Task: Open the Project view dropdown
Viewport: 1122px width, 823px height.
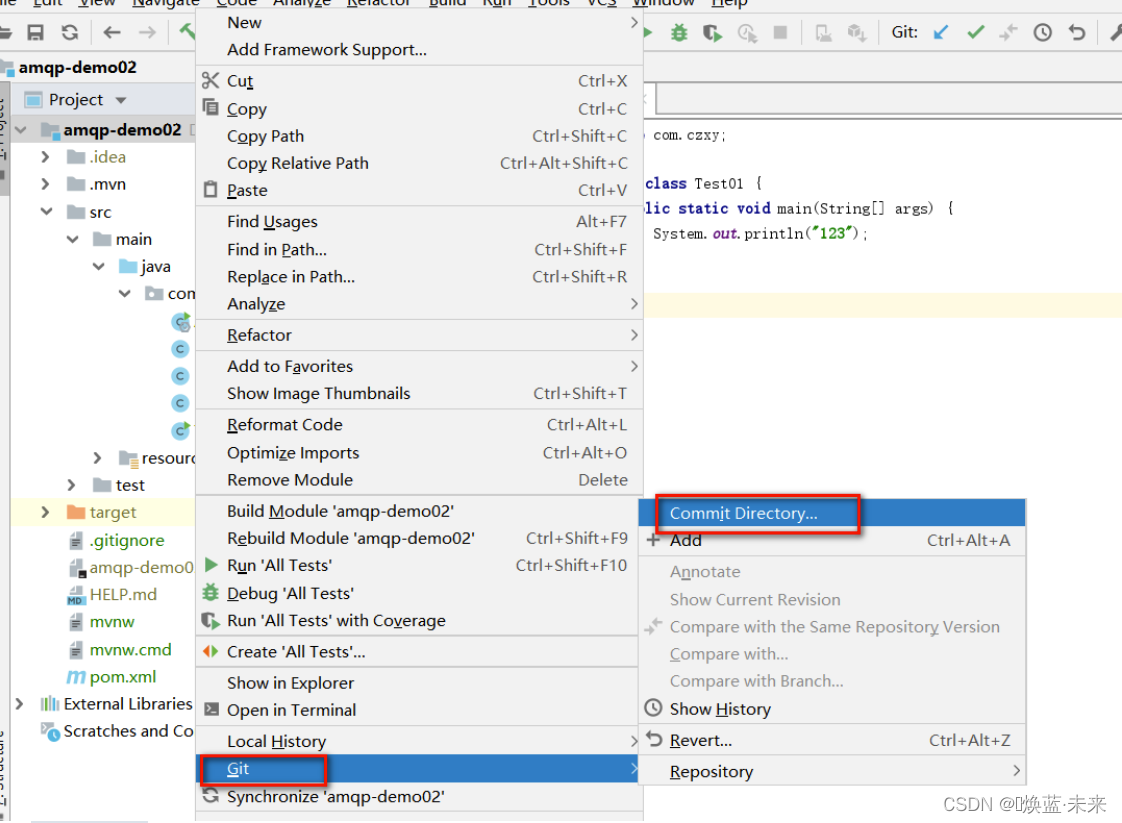Action: pyautogui.click(x=121, y=100)
